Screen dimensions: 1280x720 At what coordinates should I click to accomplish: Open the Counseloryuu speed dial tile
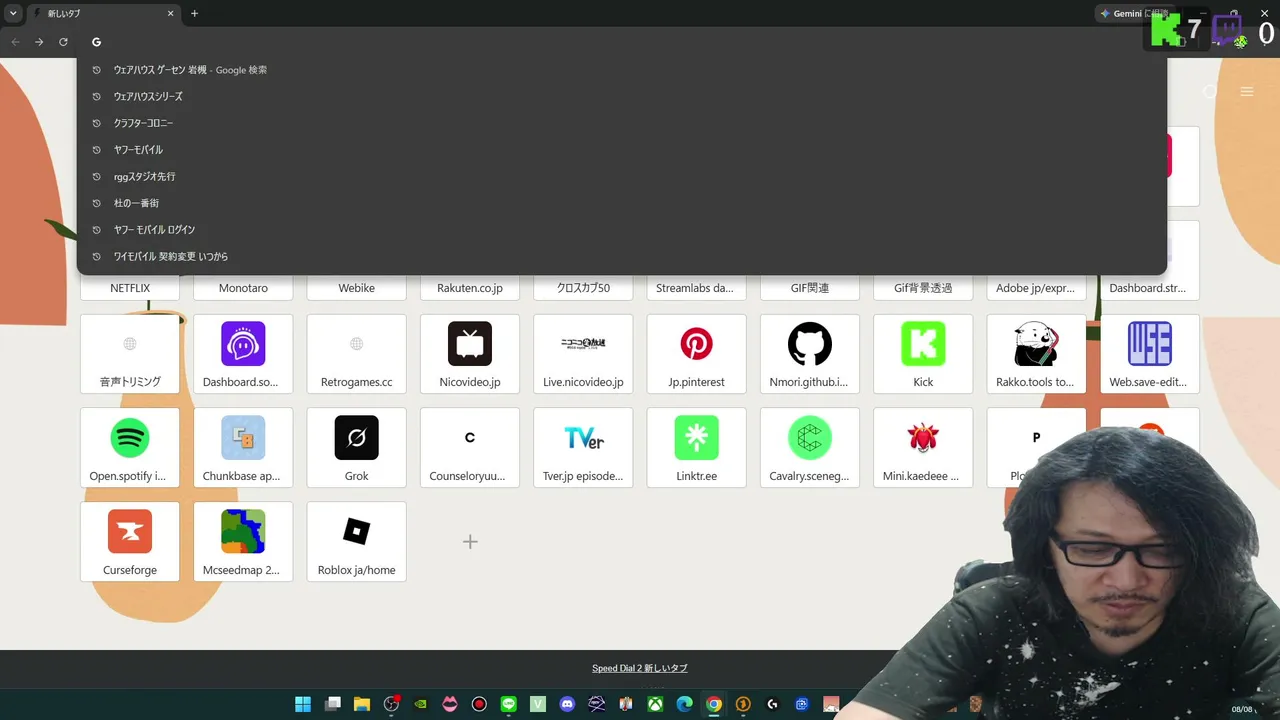pos(470,447)
